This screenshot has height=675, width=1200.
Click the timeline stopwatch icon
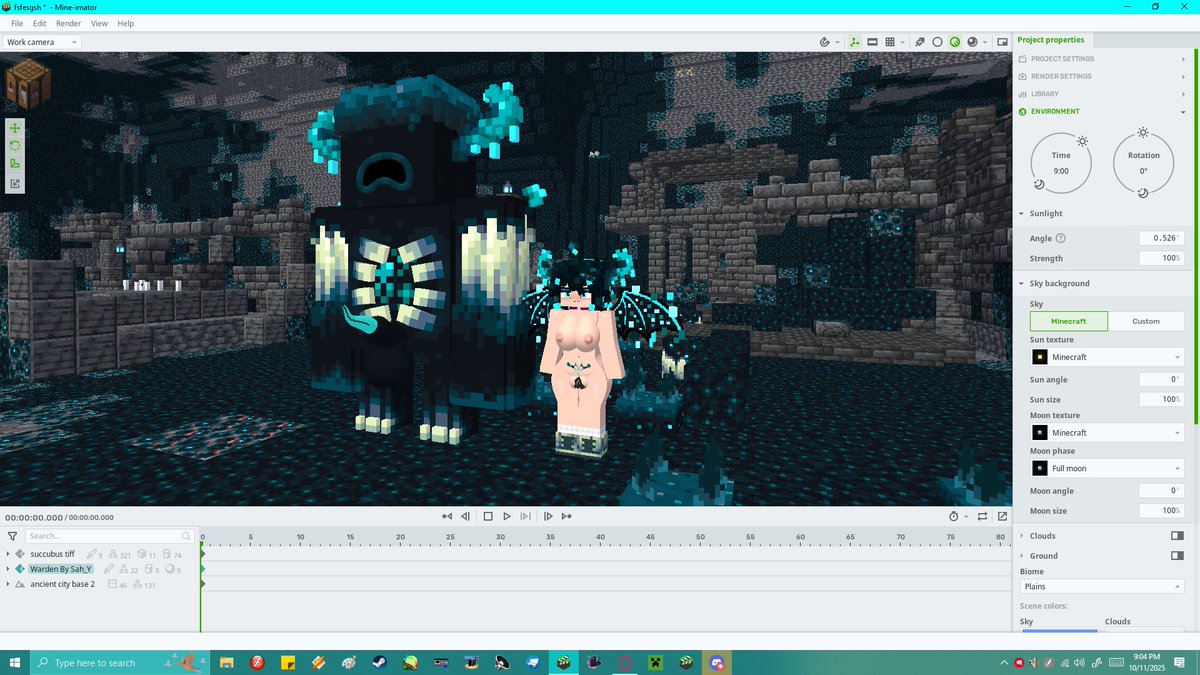(954, 516)
